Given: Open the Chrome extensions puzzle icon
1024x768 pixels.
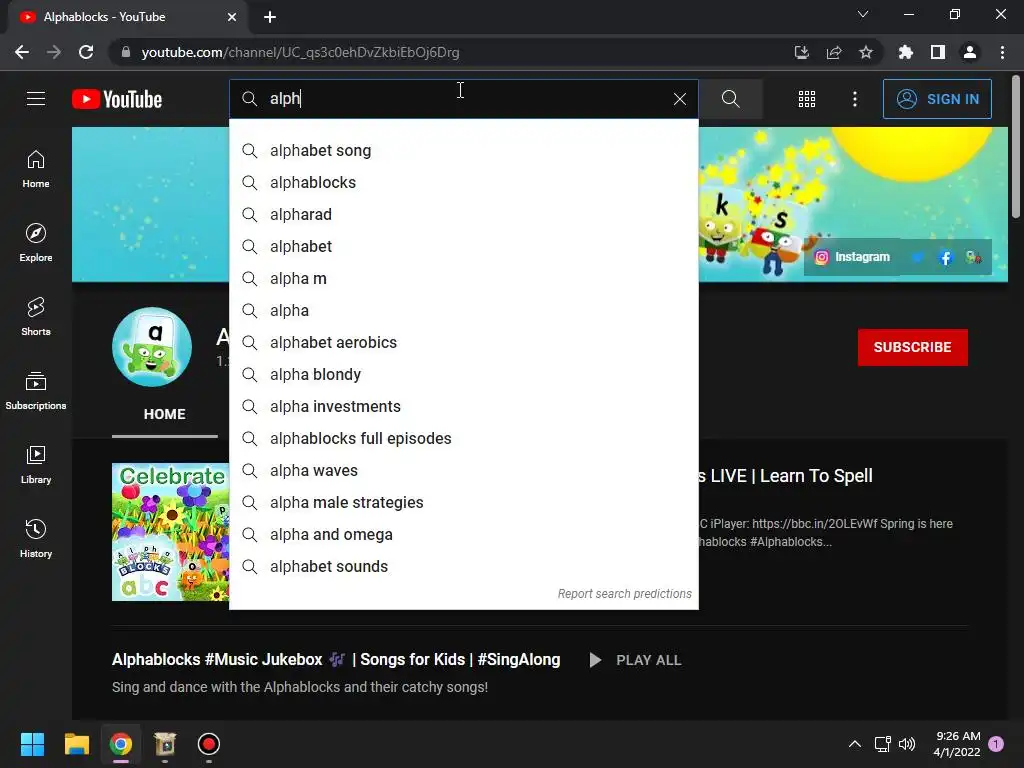Looking at the screenshot, I should click(906, 52).
